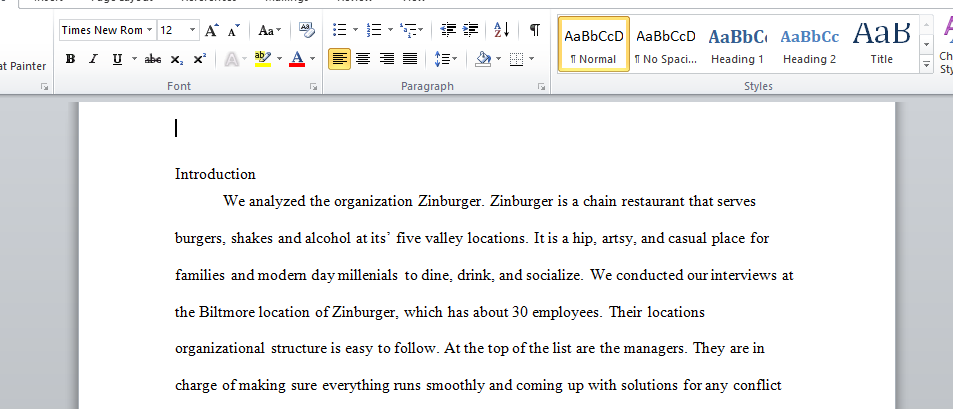Click the Introduction heading text
This screenshot has width=953, height=409.
tap(215, 174)
